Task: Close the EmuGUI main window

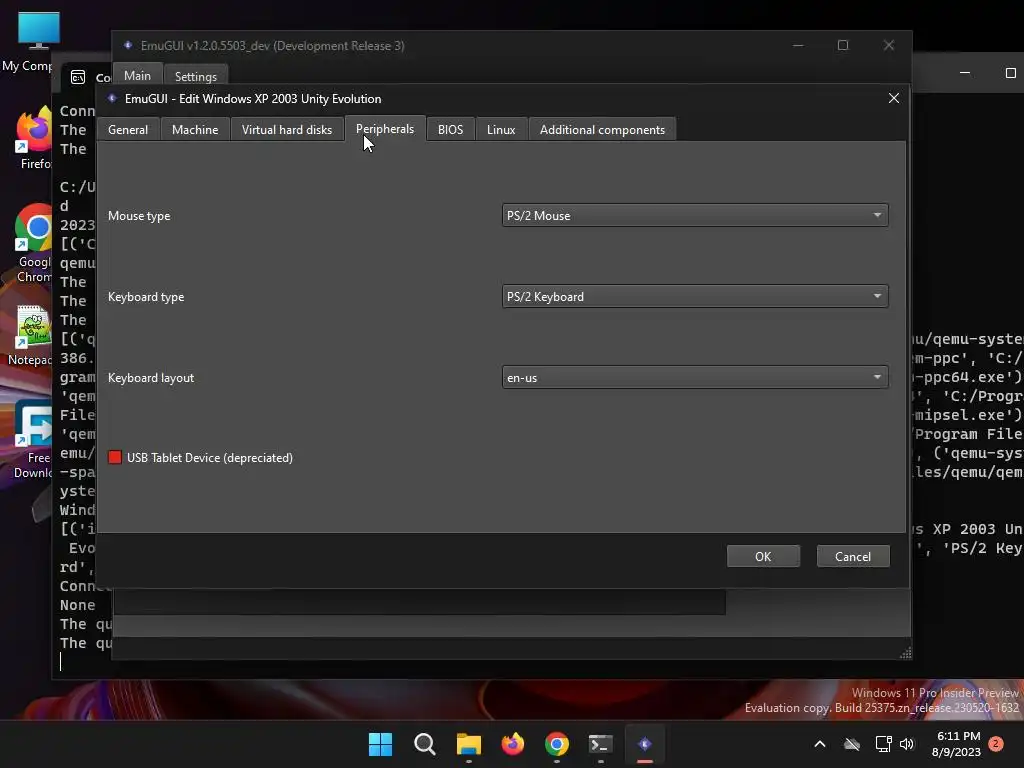Action: (889, 45)
